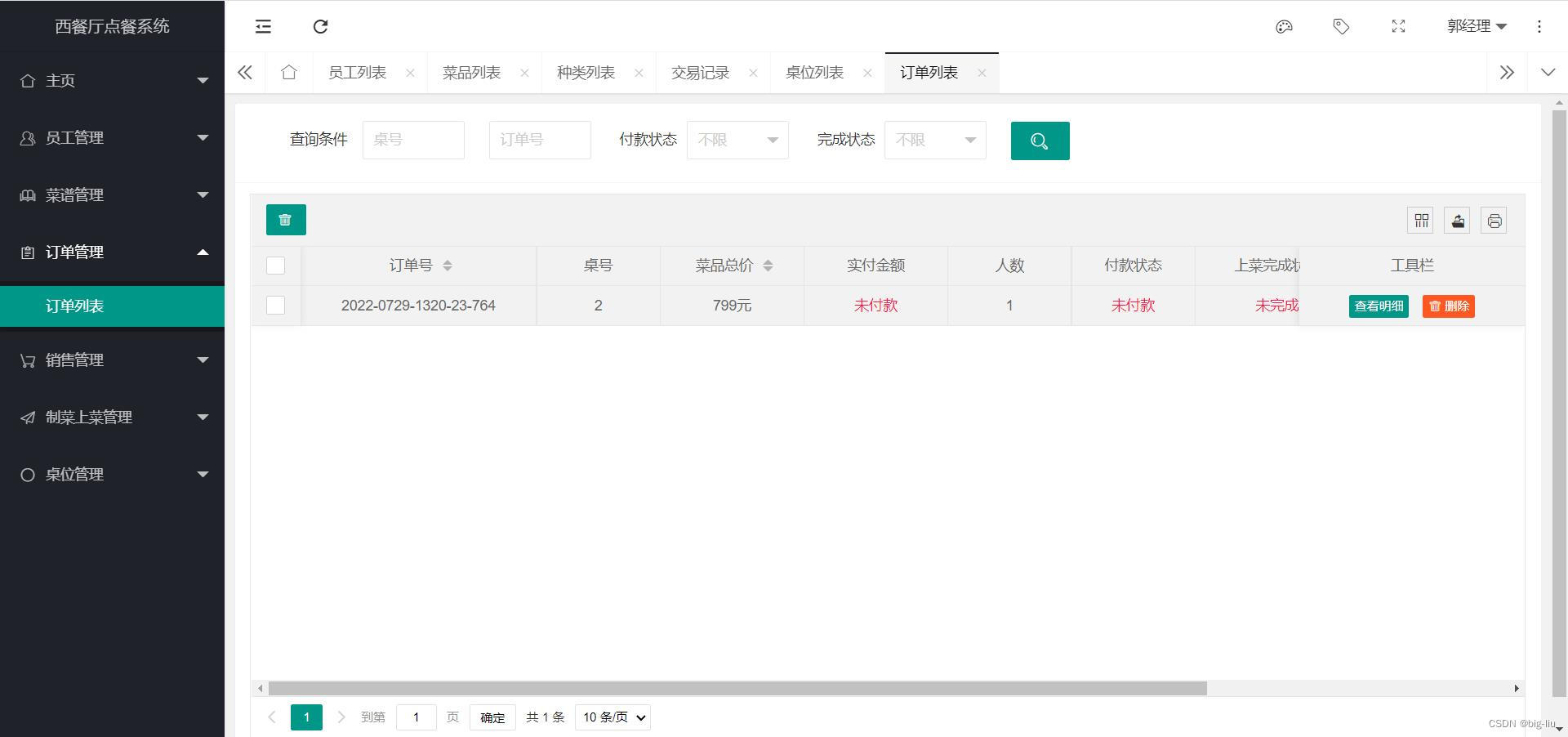Expand the 销售管理 sidebar menu
This screenshot has width=1568, height=737.
pyautogui.click(x=112, y=360)
